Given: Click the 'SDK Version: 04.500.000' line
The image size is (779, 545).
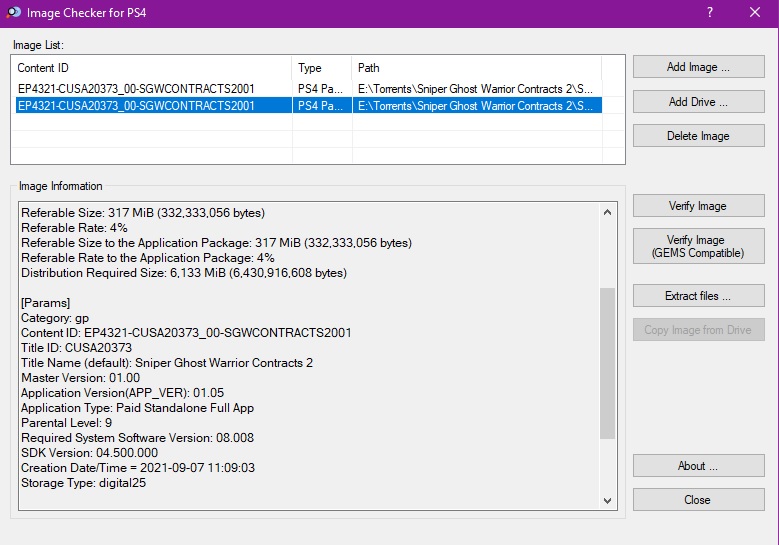Looking at the screenshot, I should (x=89, y=453).
